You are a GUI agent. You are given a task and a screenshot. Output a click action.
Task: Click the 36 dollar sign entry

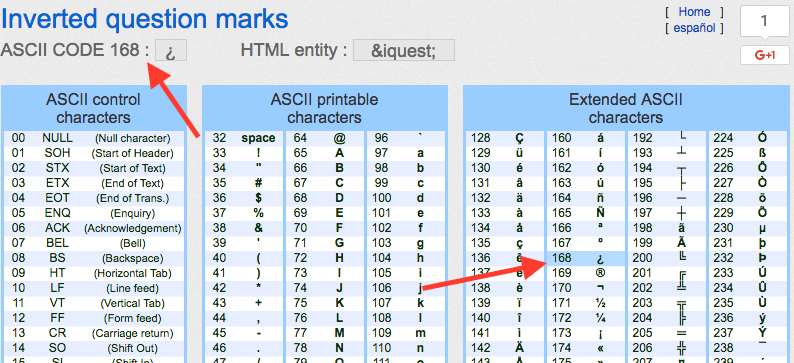tap(244, 198)
